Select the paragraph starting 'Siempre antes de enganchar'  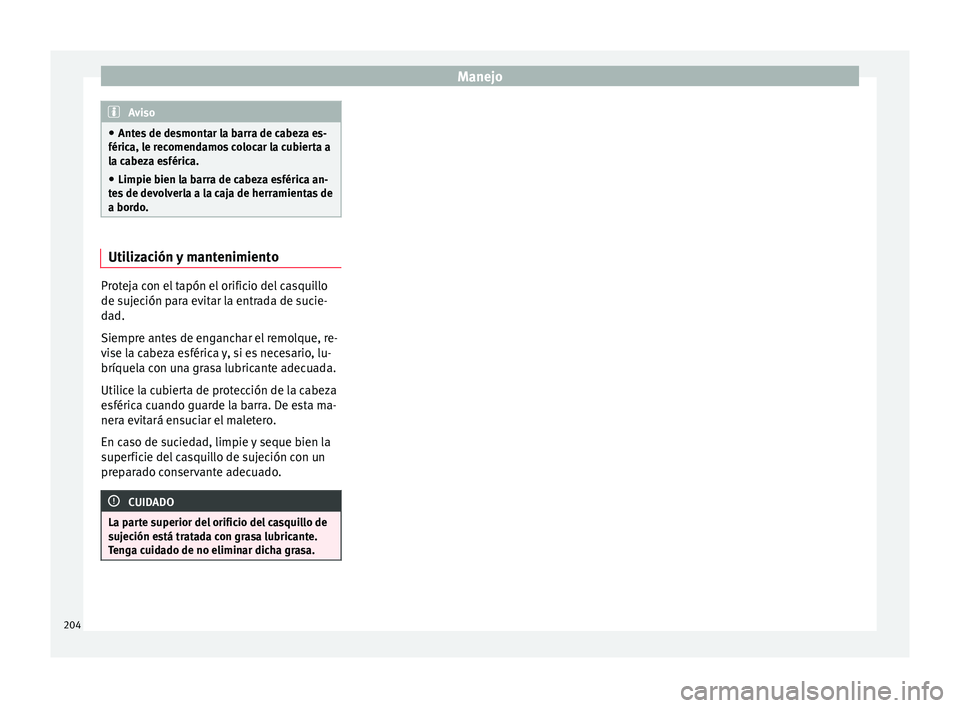pos(219,353)
